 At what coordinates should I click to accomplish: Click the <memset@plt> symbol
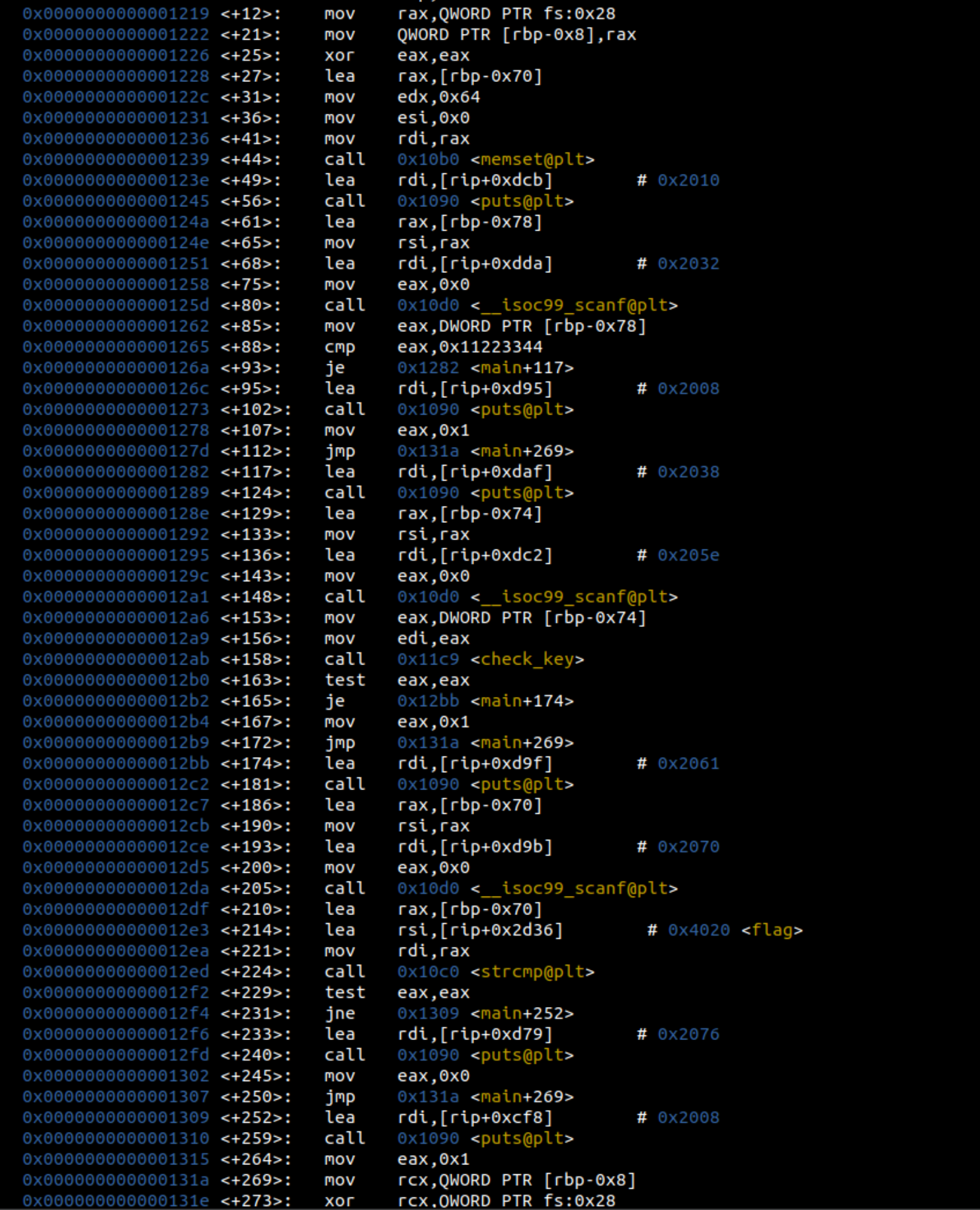point(532,159)
